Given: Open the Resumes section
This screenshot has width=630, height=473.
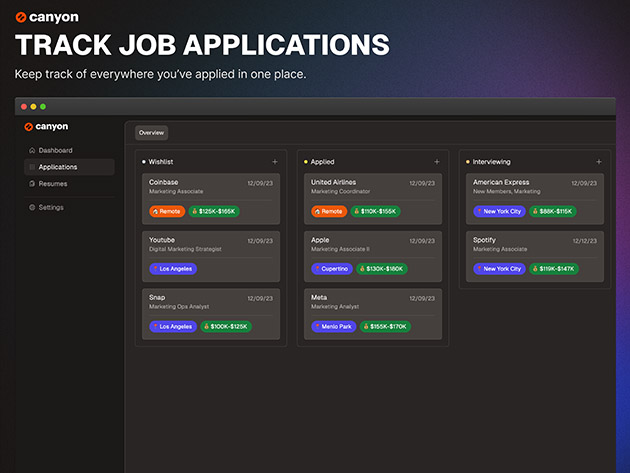Looking at the screenshot, I should 52,184.
